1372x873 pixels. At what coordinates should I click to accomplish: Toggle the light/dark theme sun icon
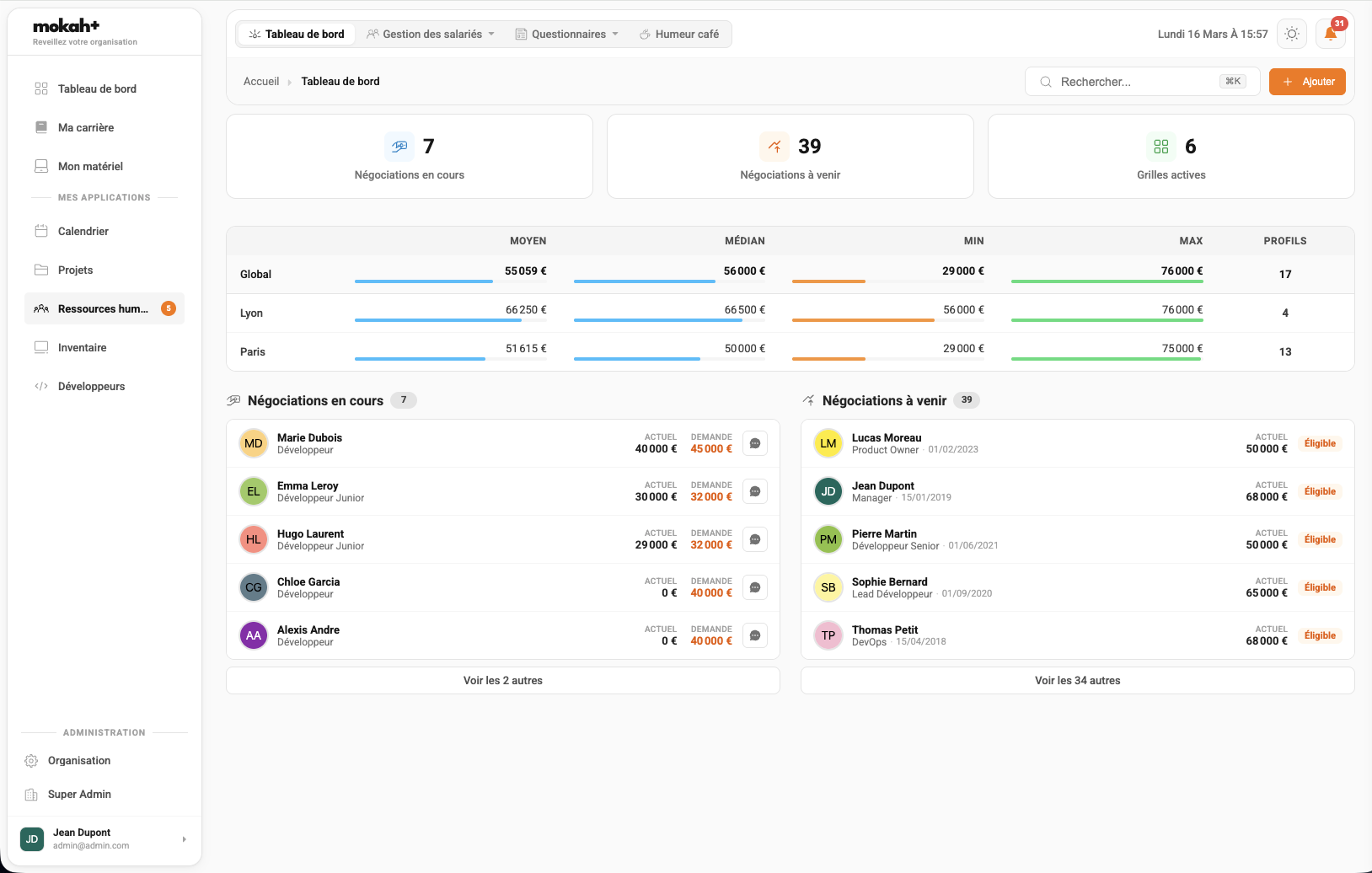[1292, 35]
